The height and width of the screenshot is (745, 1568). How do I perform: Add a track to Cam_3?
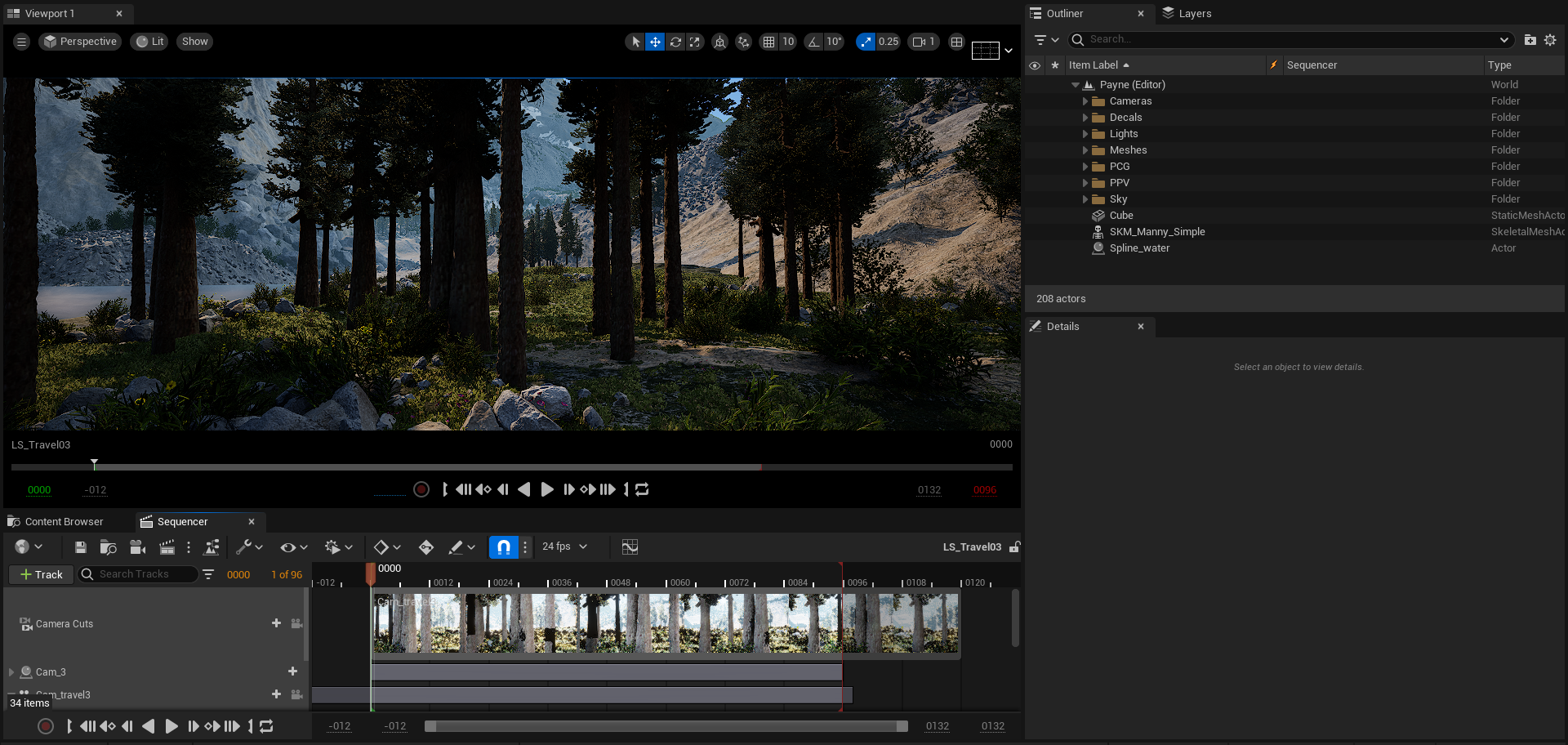pos(292,671)
